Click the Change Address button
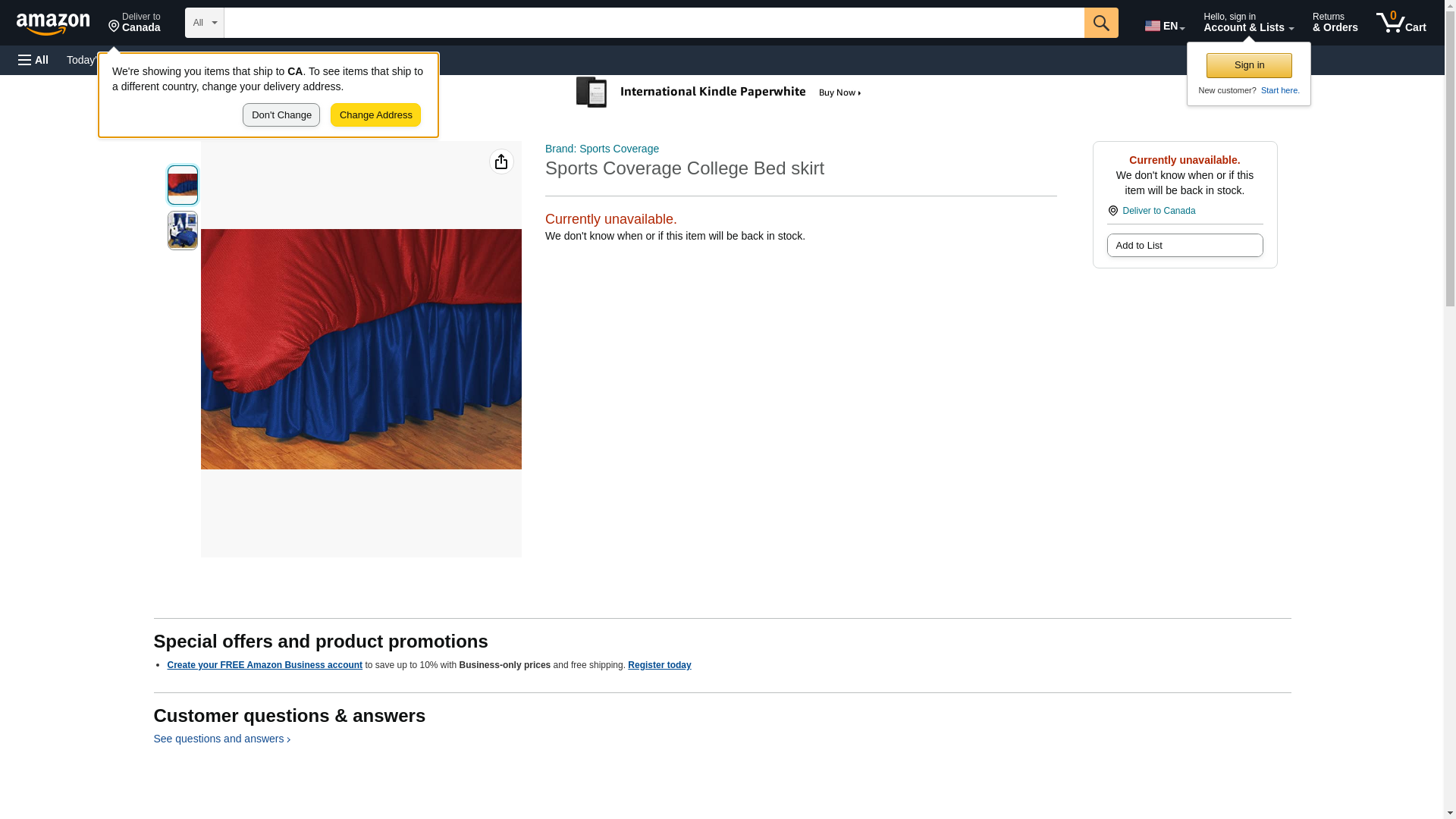Viewport: 1456px width, 819px height. pyautogui.click(x=375, y=115)
